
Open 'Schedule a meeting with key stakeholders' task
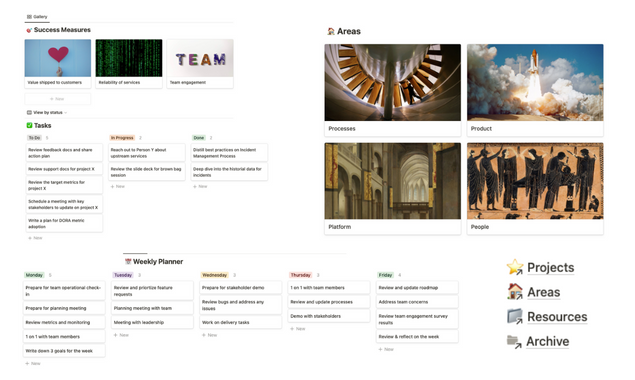(64, 204)
